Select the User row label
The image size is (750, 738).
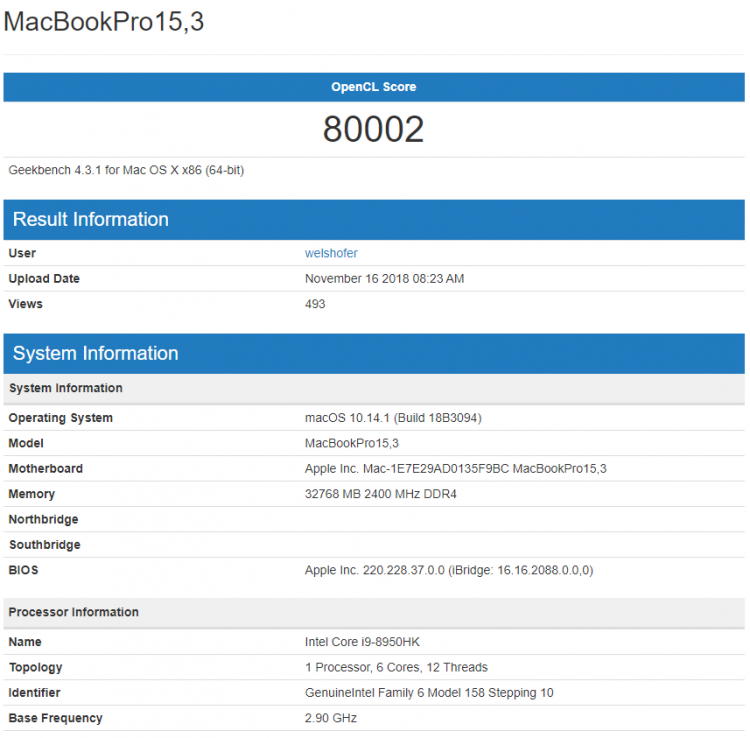22,253
